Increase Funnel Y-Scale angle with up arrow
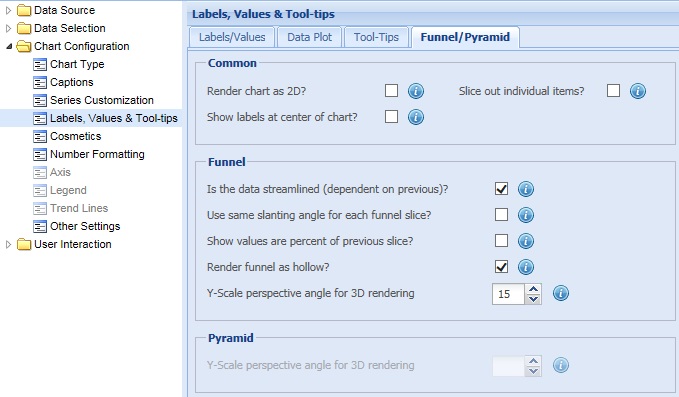Viewport: 679px width, 397px height. click(x=534, y=289)
